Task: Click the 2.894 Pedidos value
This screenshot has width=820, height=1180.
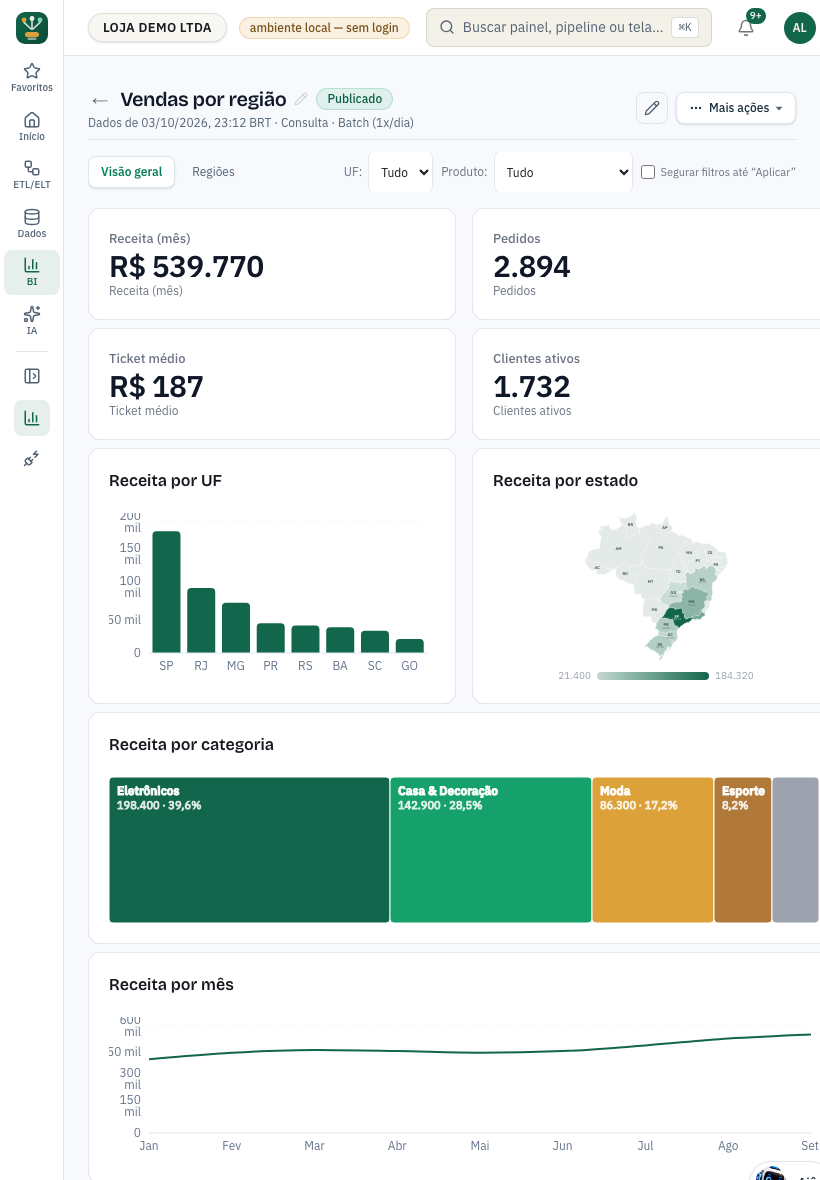Action: pyautogui.click(x=531, y=266)
